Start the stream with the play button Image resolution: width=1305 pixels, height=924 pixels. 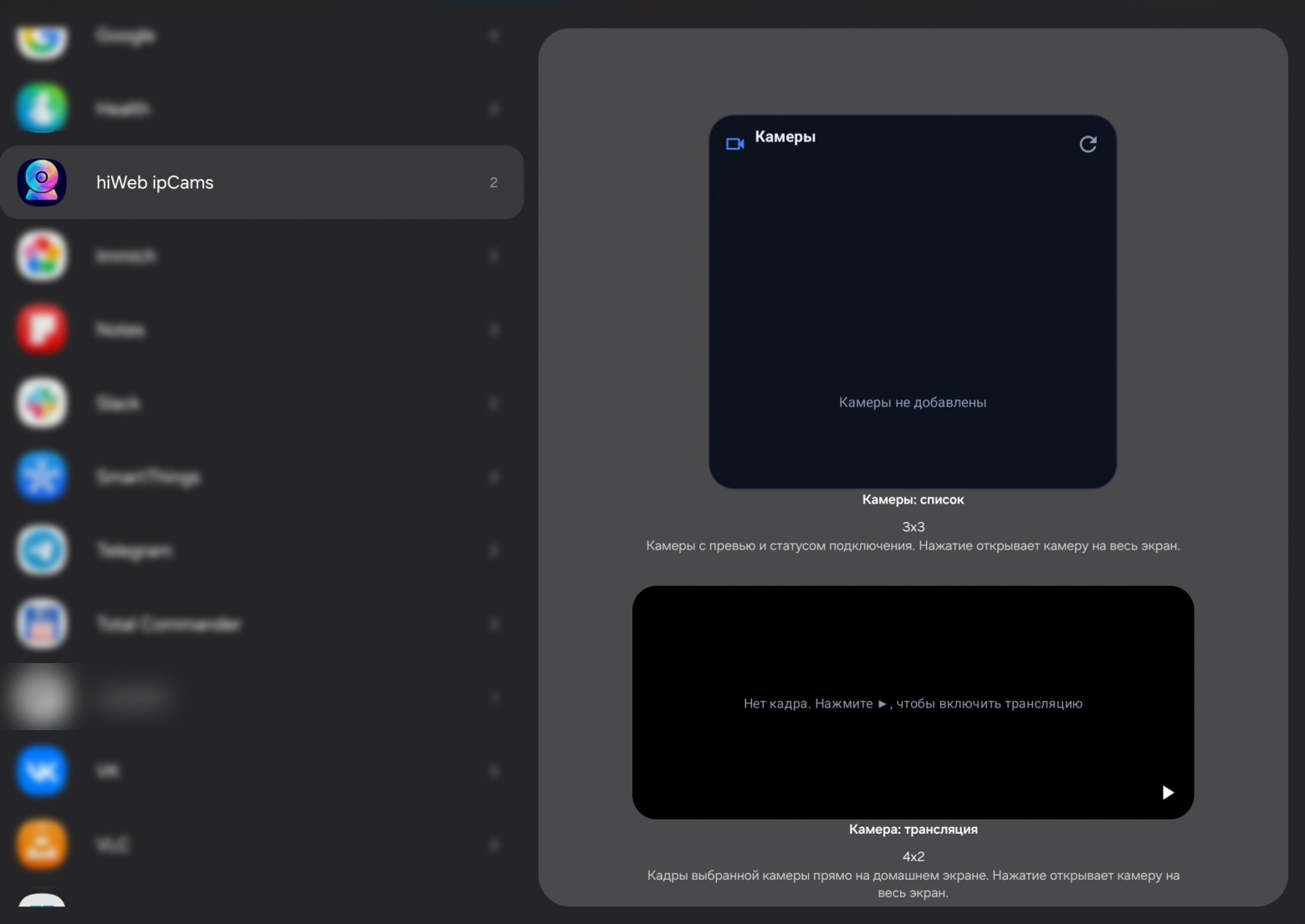(1168, 792)
